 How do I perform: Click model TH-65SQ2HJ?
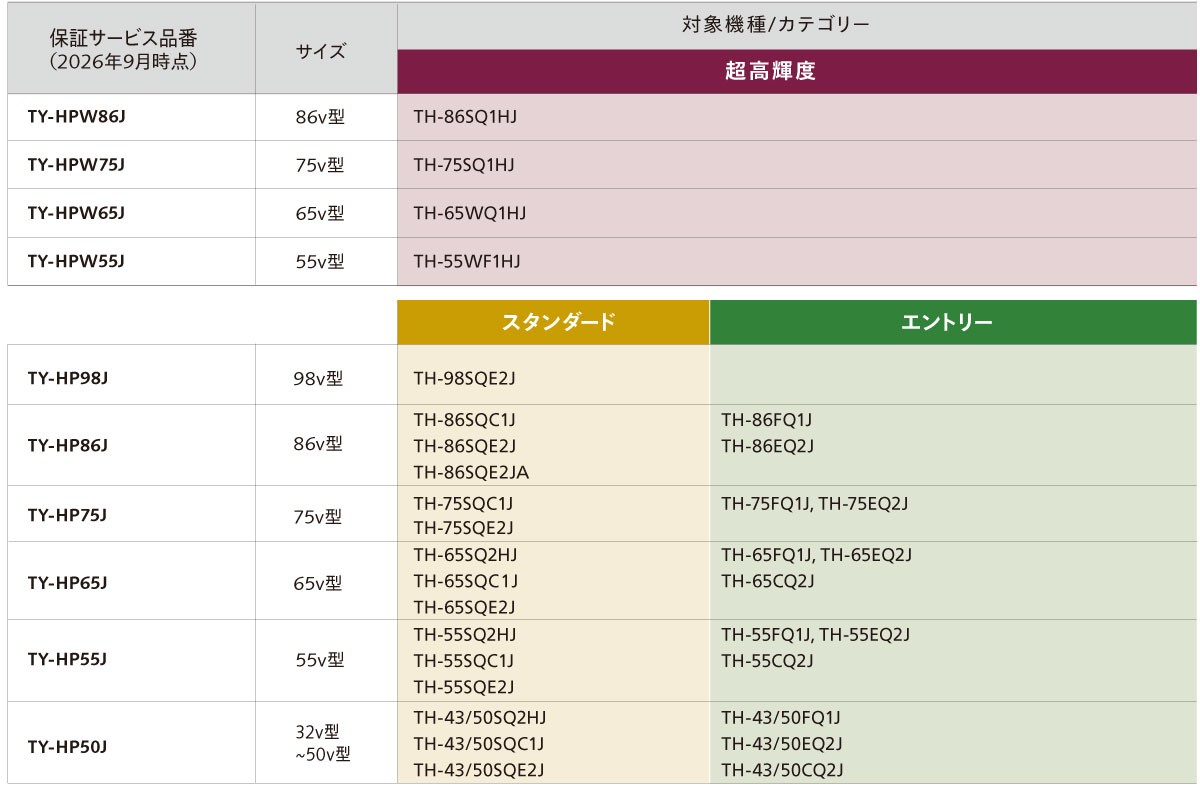pos(465,555)
